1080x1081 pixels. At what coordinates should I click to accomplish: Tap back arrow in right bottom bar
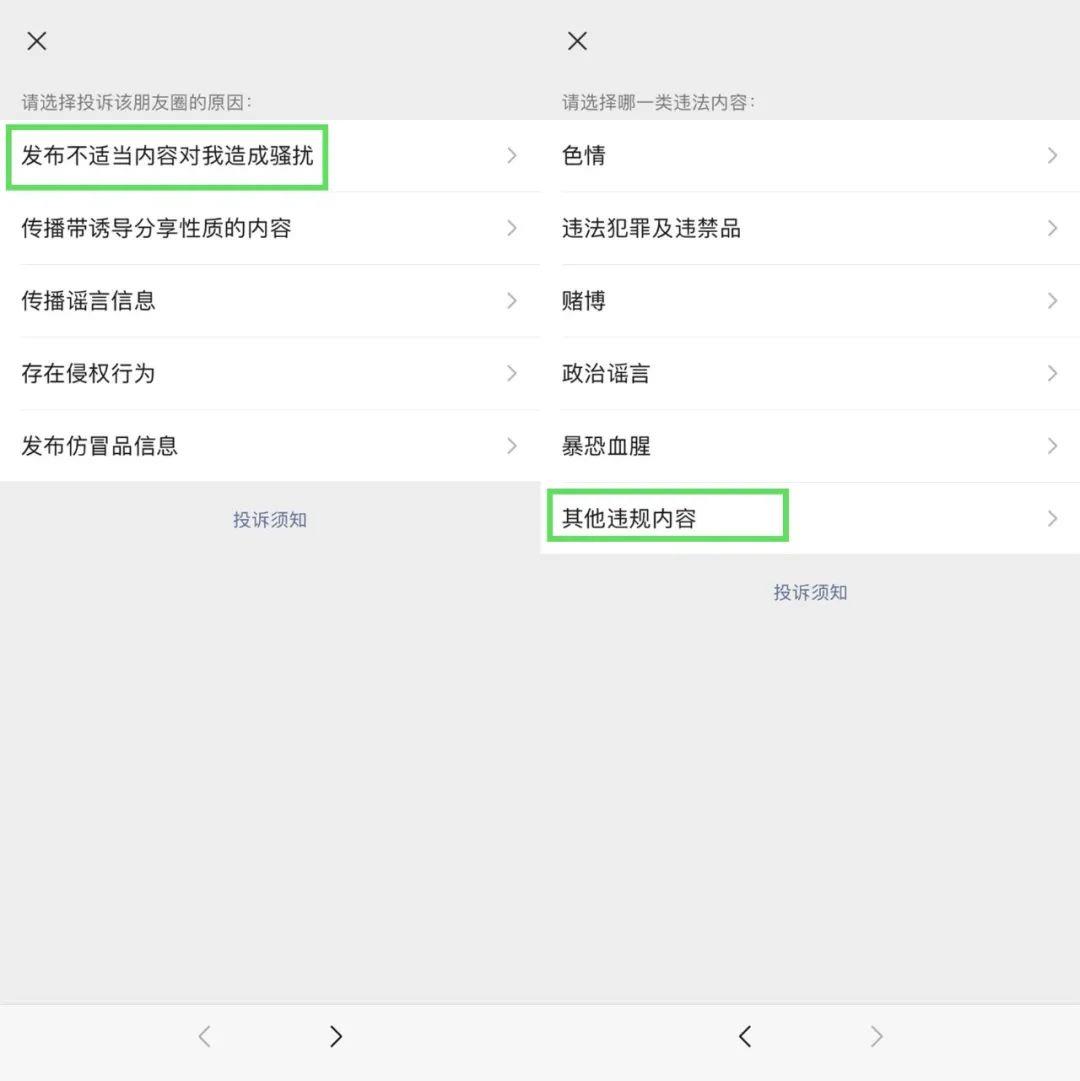point(745,1037)
